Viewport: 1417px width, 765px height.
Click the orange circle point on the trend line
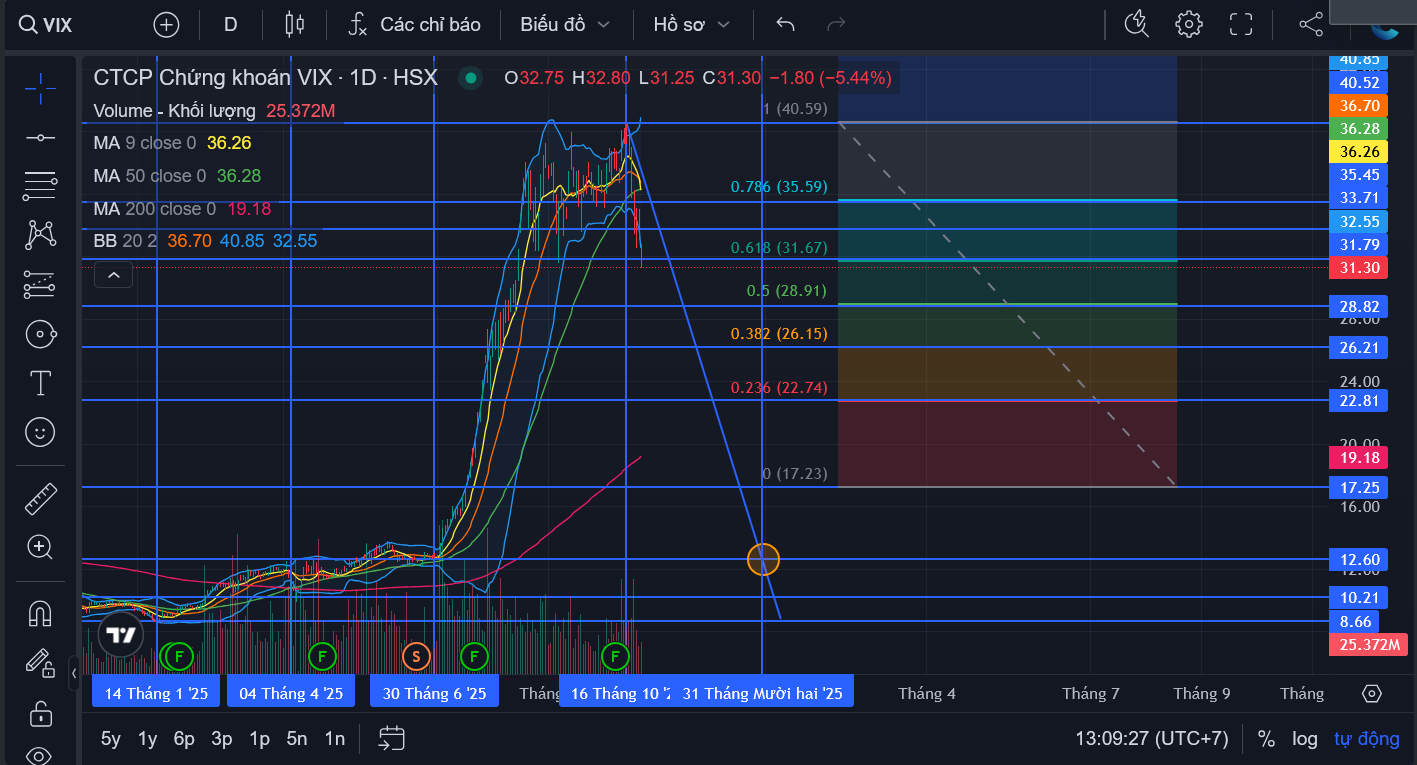click(763, 559)
